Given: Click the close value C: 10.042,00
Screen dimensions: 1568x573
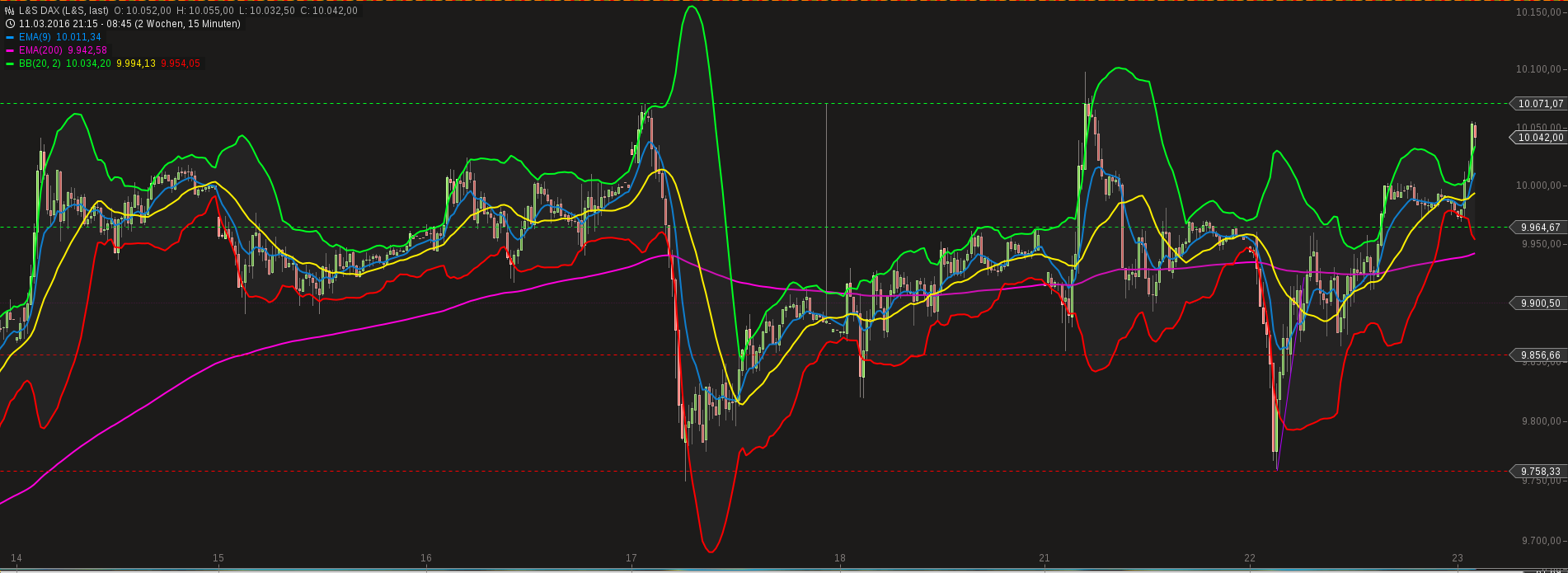Looking at the screenshot, I should tap(329, 11).
